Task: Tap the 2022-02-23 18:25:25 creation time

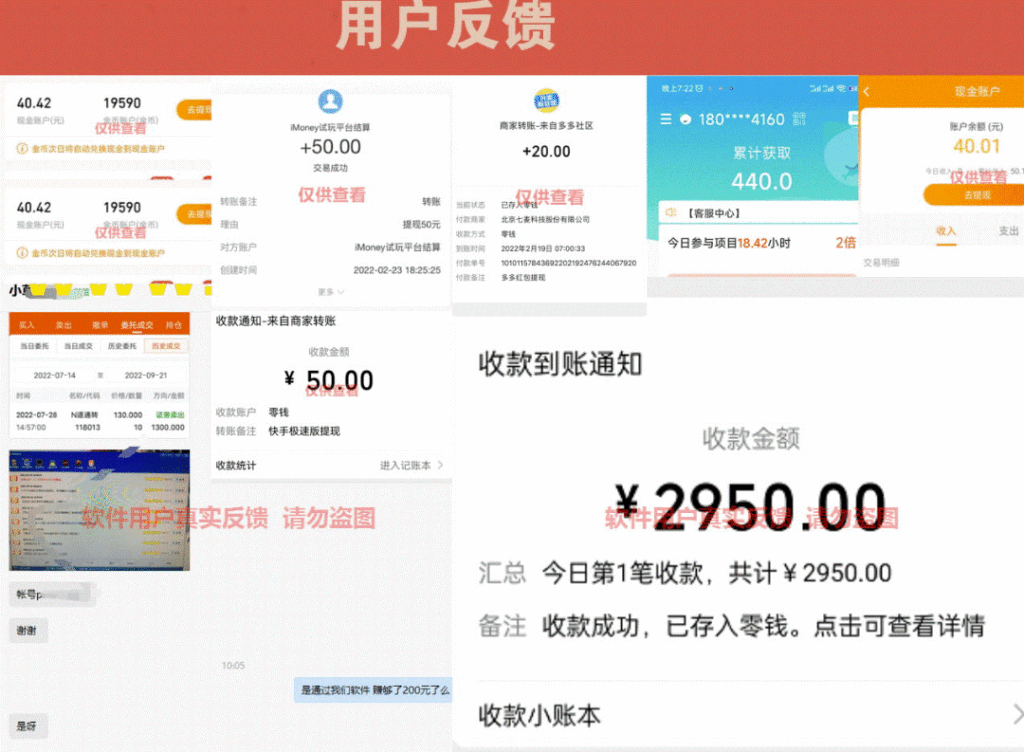Action: 397,270
